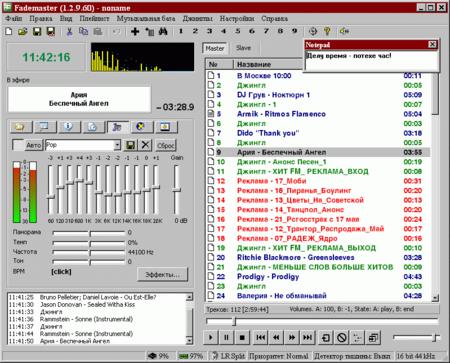Cut selection with the scissors icon

click(x=69, y=32)
